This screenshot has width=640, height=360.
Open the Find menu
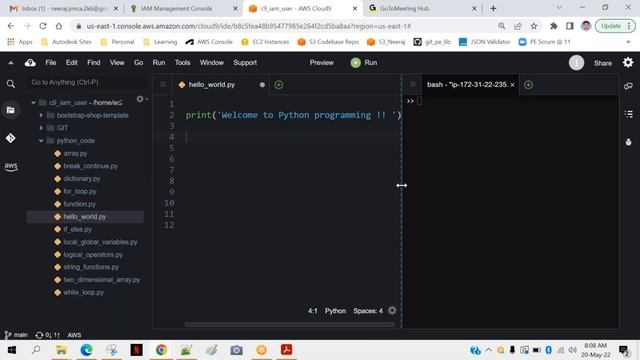[93, 62]
